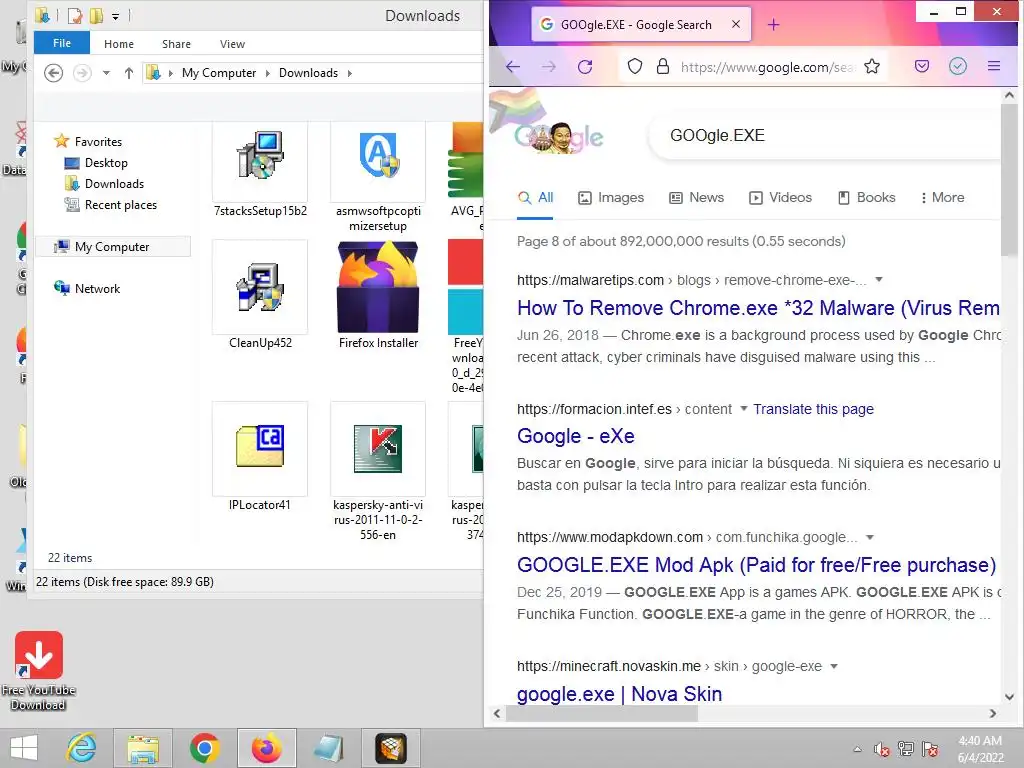
Task: Open Google Chrome from the taskbar
Action: coord(204,748)
